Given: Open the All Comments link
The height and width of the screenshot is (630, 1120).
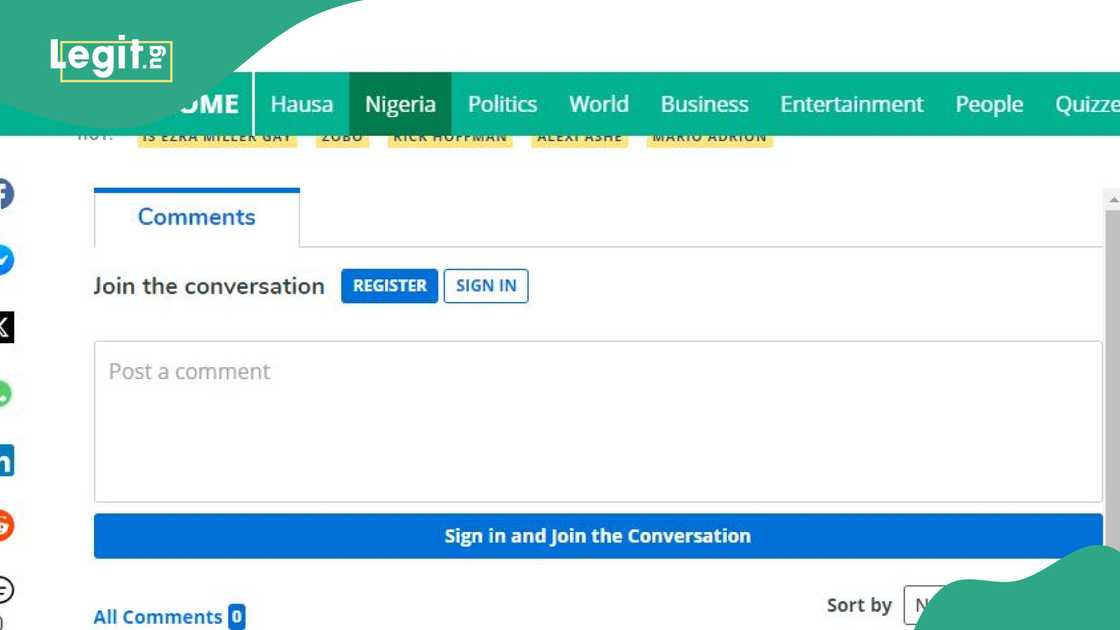Looking at the screenshot, I should [156, 616].
